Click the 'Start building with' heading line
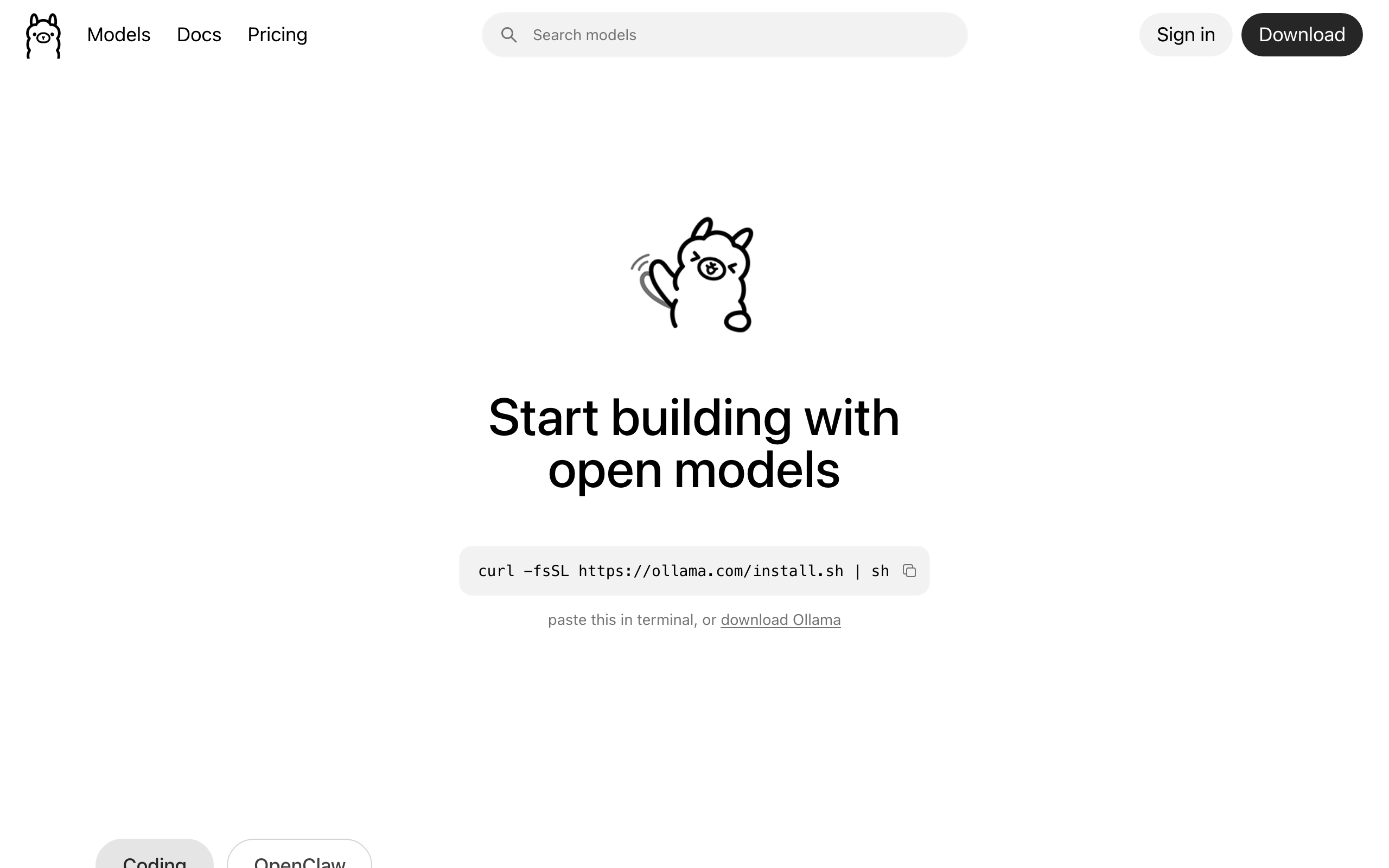 pos(694,417)
